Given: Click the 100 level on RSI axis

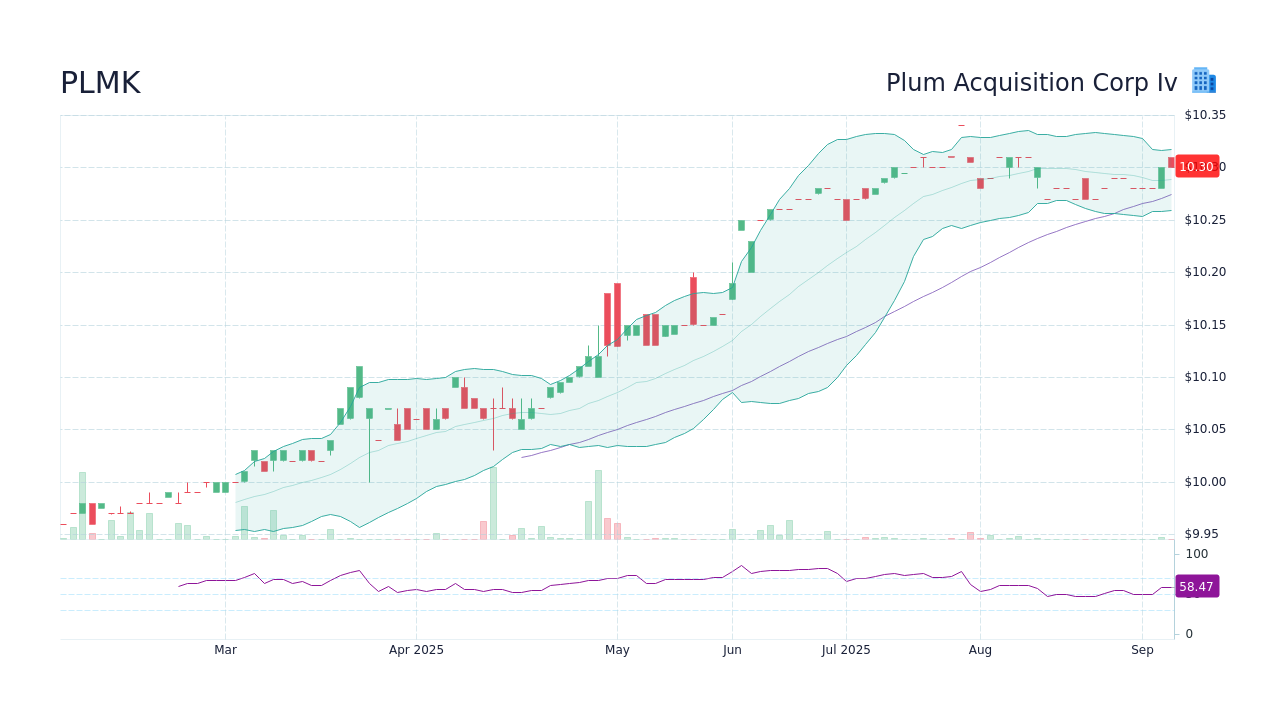Looking at the screenshot, I should coord(1197,554).
